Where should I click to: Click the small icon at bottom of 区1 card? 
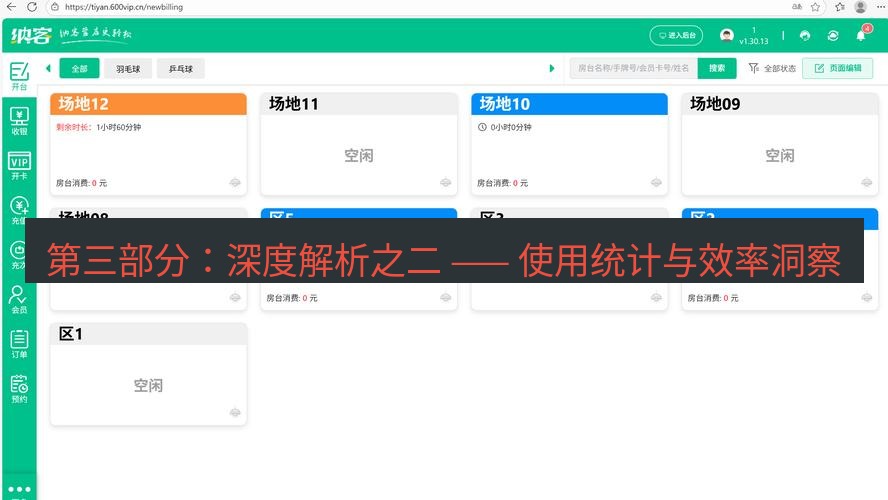point(235,412)
